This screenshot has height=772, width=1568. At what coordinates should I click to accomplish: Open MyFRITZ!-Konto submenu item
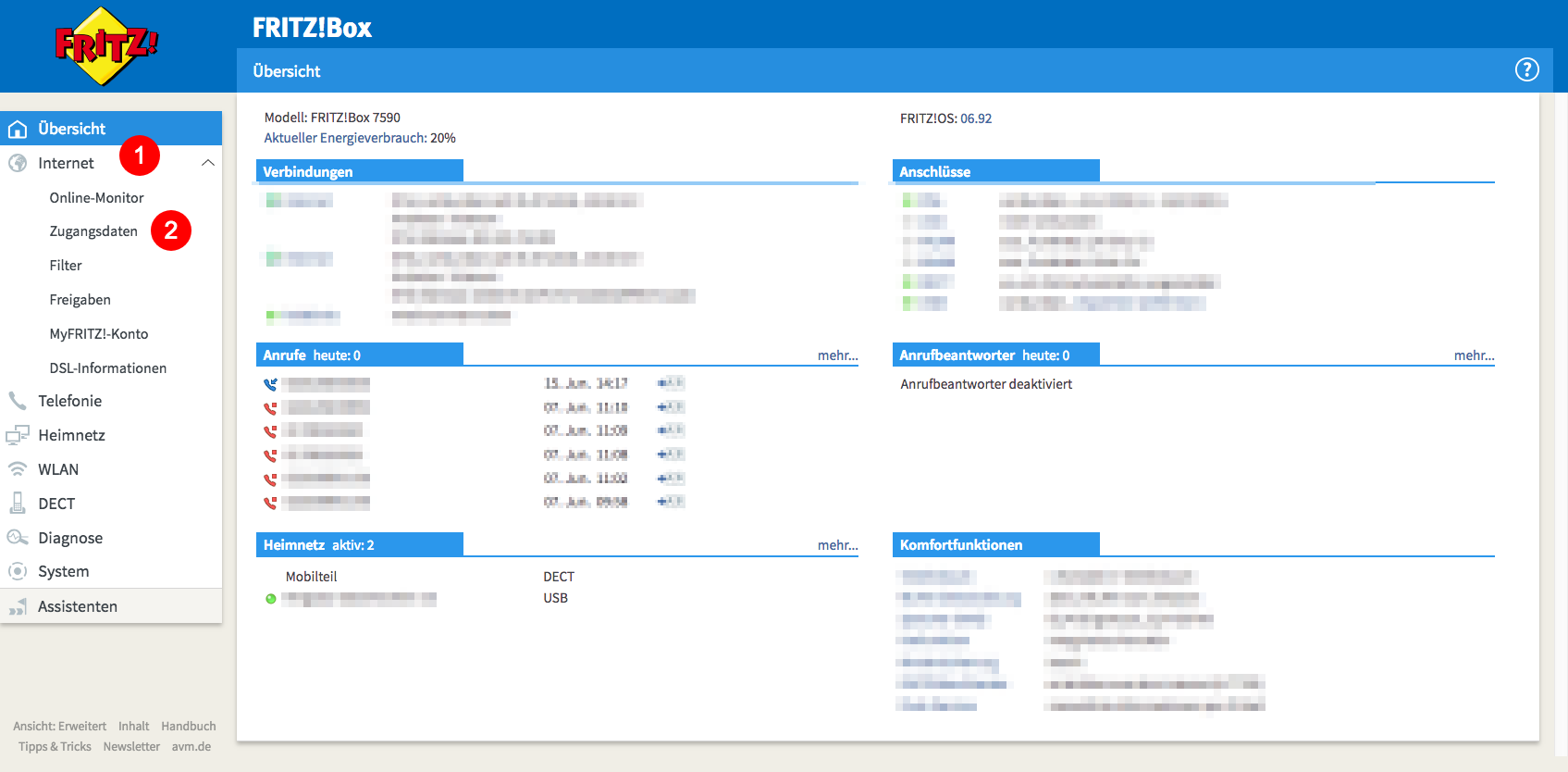[x=99, y=334]
